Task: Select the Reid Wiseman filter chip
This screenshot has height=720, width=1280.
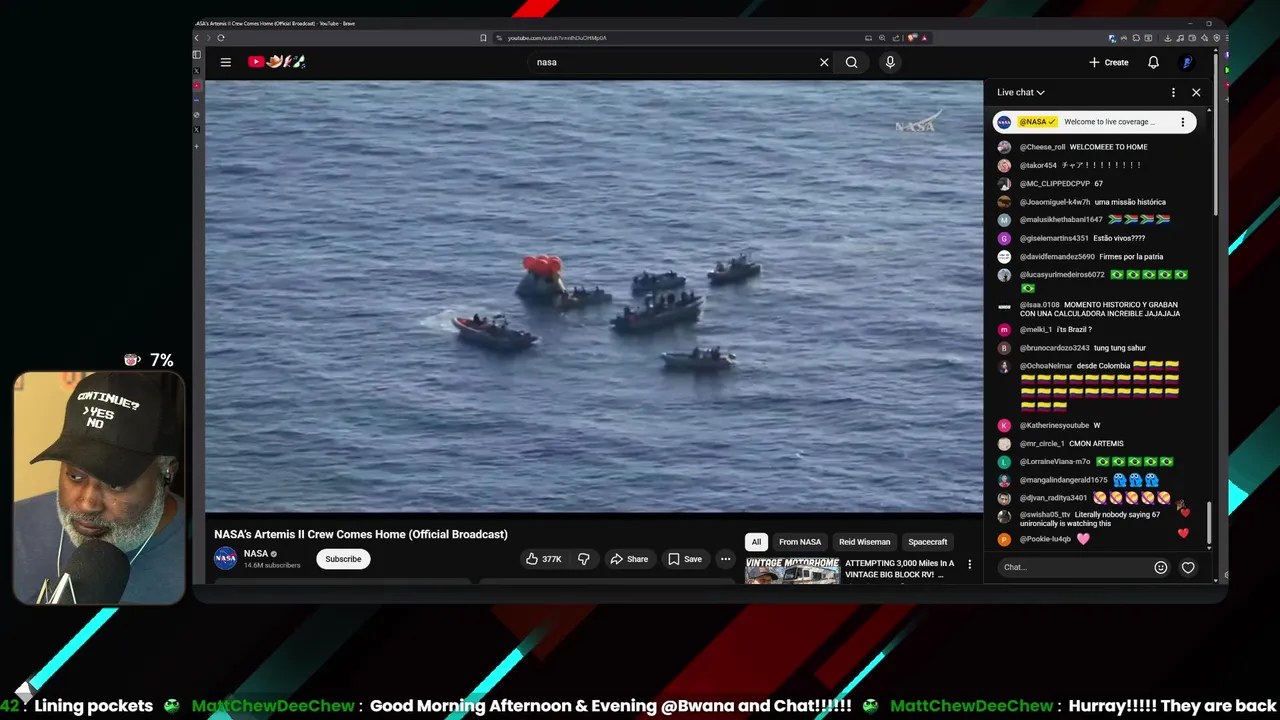Action: [864, 542]
